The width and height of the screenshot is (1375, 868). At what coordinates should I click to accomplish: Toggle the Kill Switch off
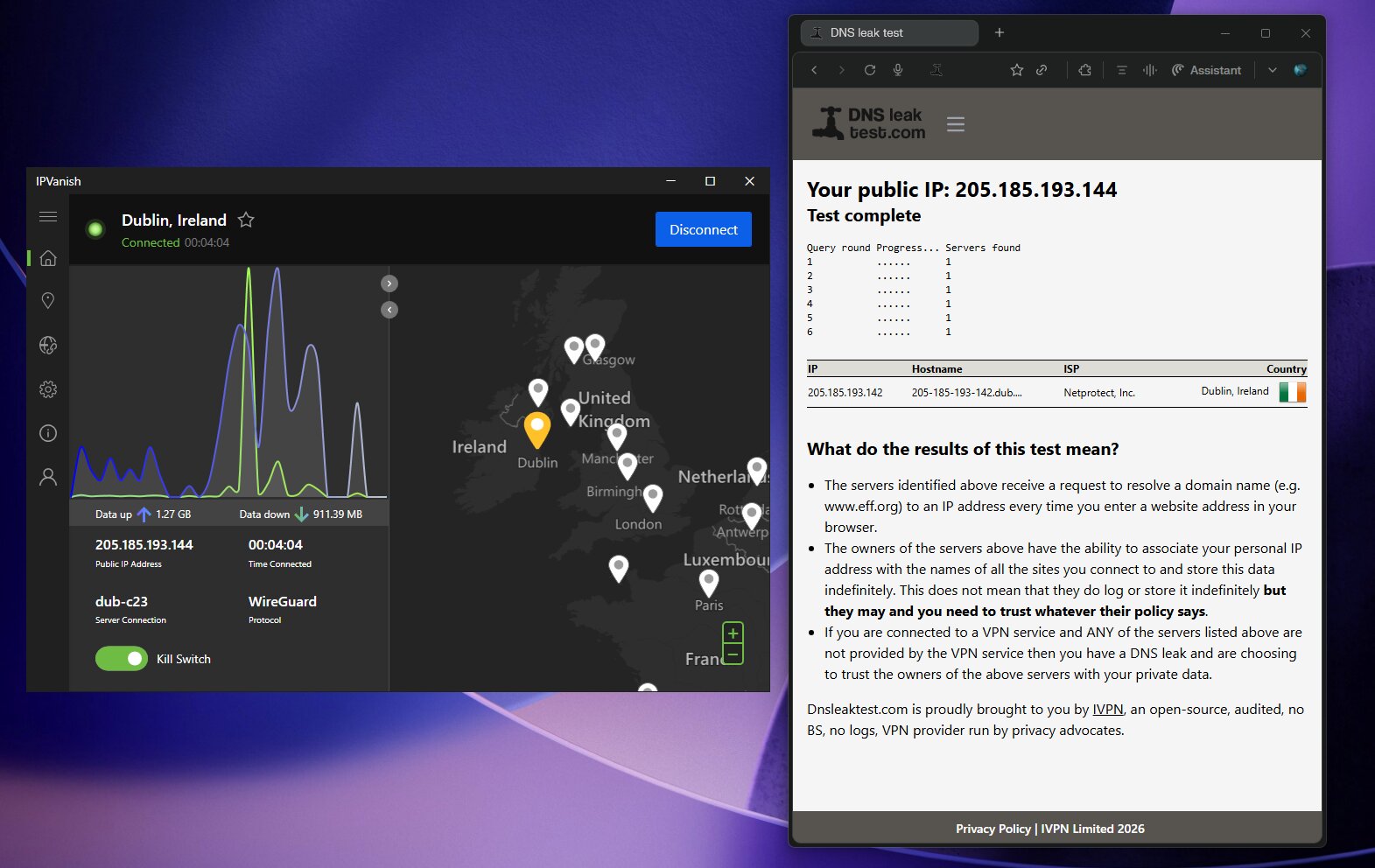point(122,659)
